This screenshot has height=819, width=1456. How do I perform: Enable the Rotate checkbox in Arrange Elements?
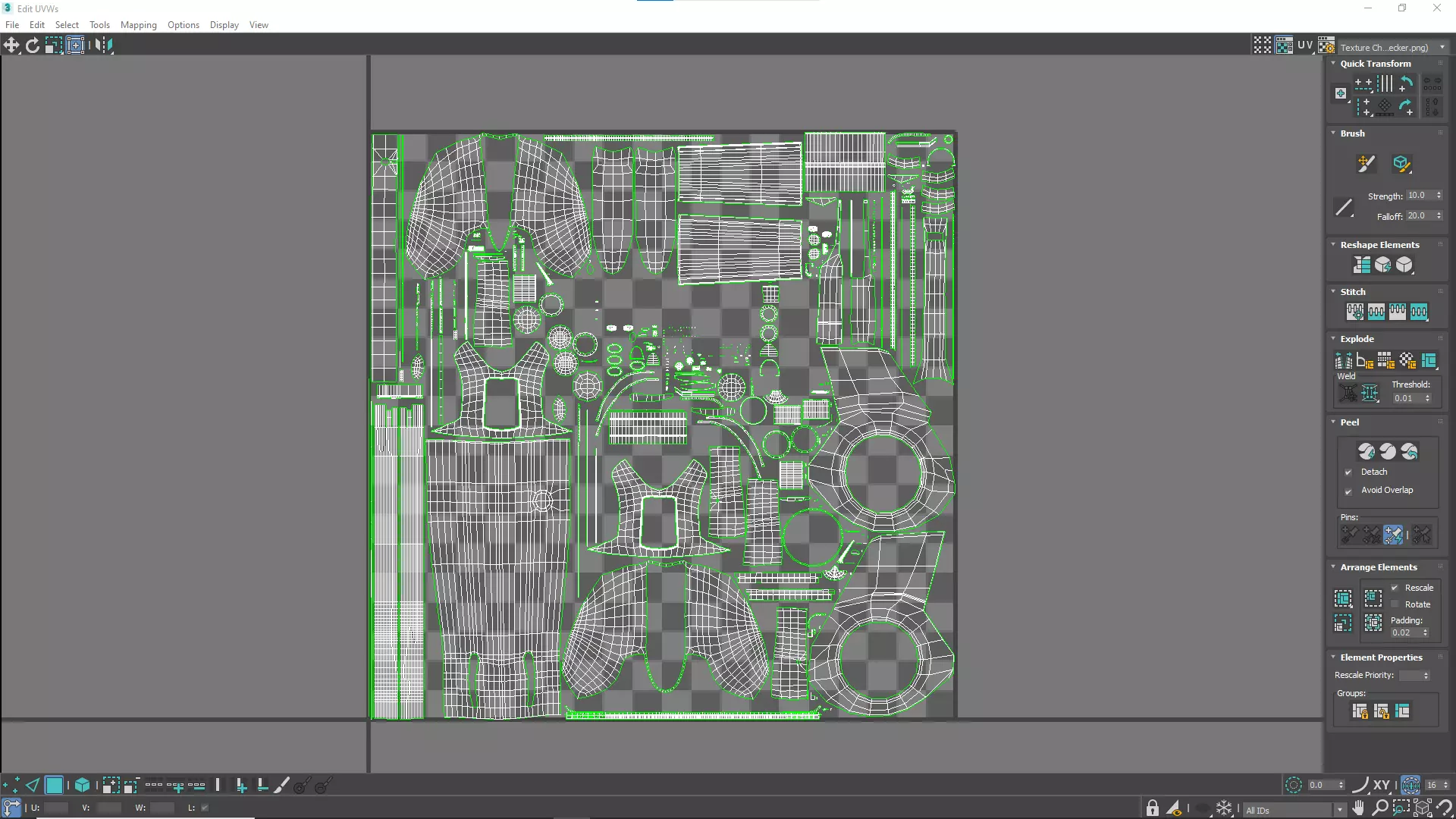click(x=1395, y=604)
